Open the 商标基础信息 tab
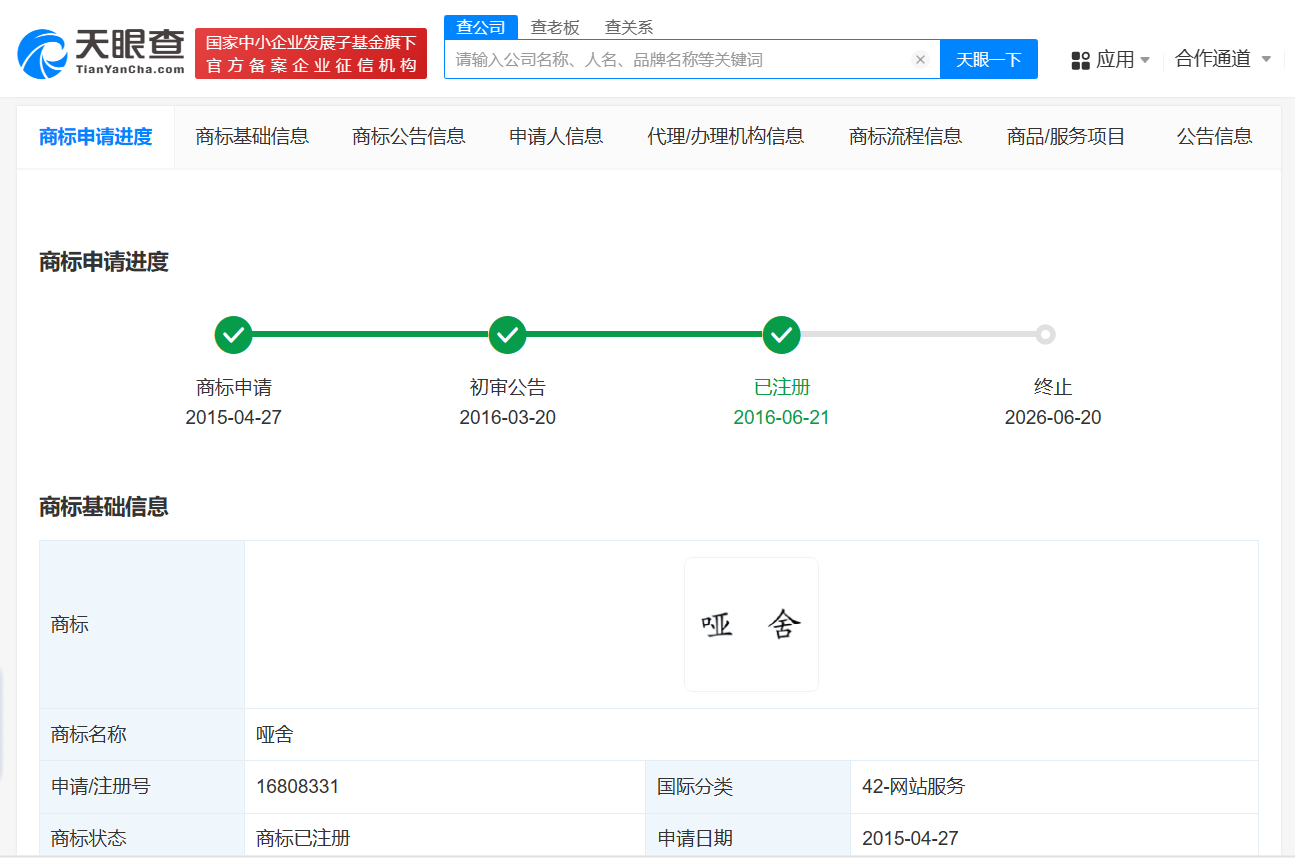 pyautogui.click(x=252, y=137)
